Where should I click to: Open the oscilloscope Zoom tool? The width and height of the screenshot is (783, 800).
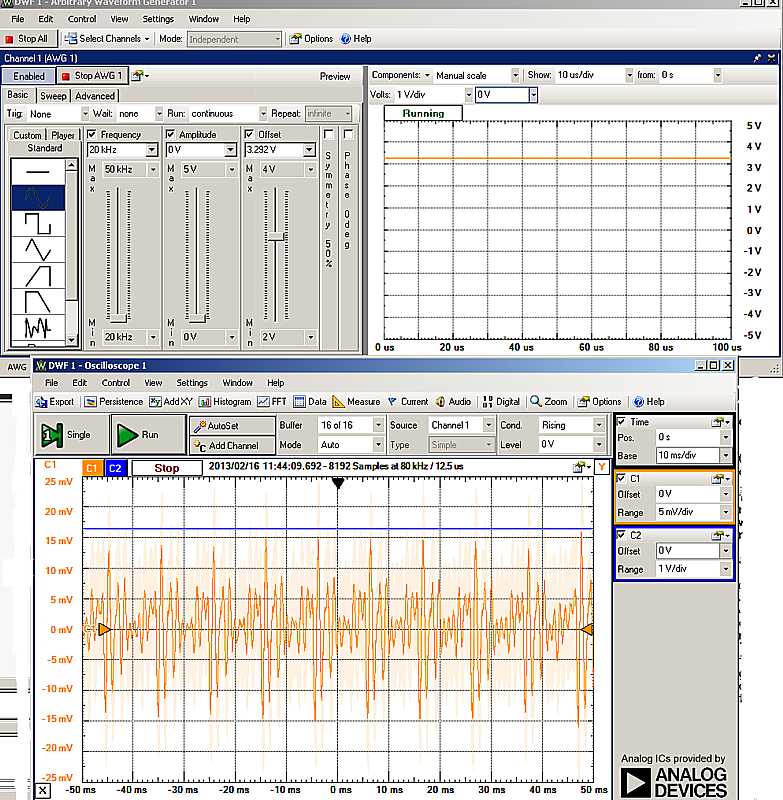click(549, 402)
